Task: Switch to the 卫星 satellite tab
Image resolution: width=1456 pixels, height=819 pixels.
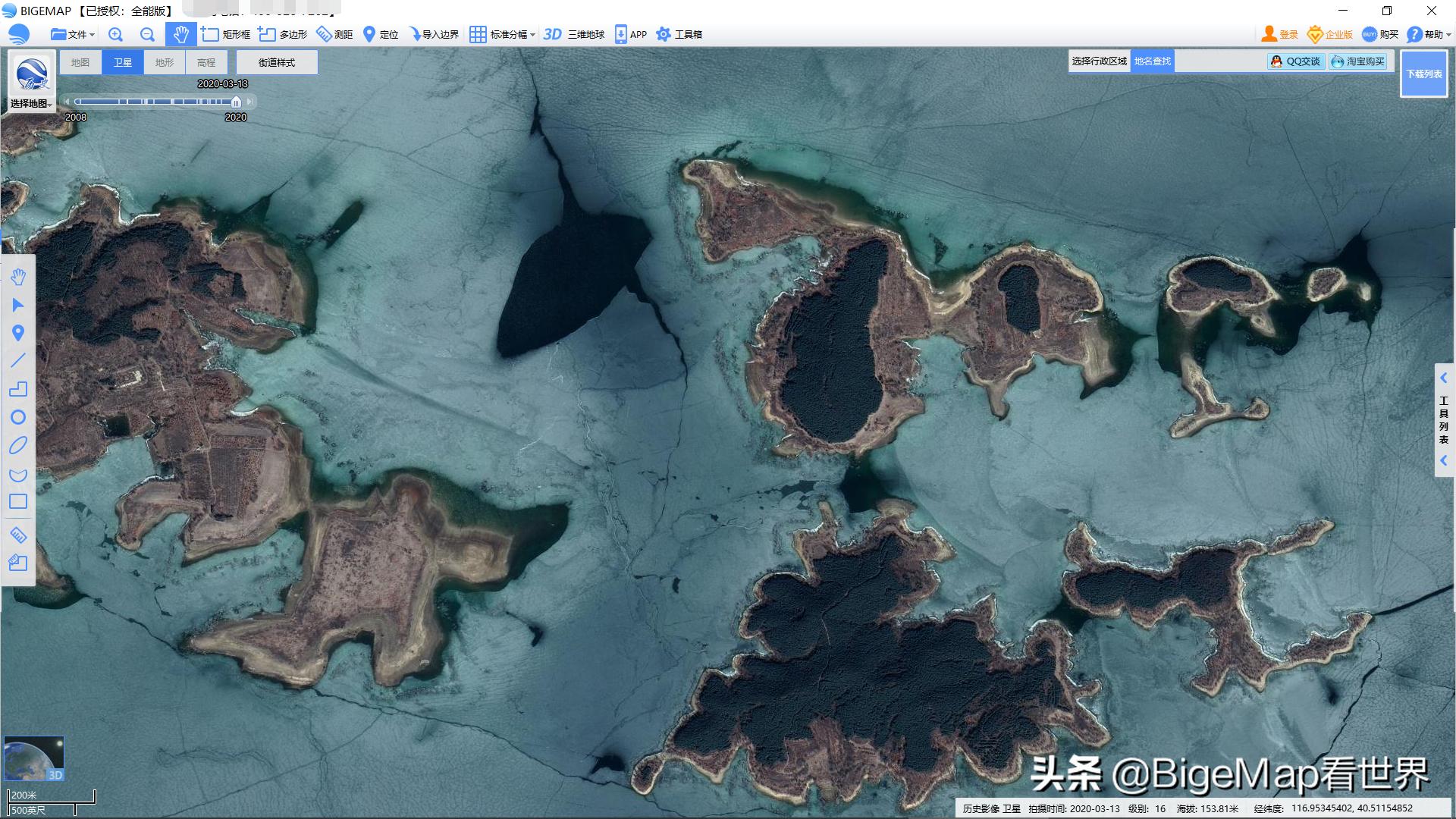Action: 121,62
